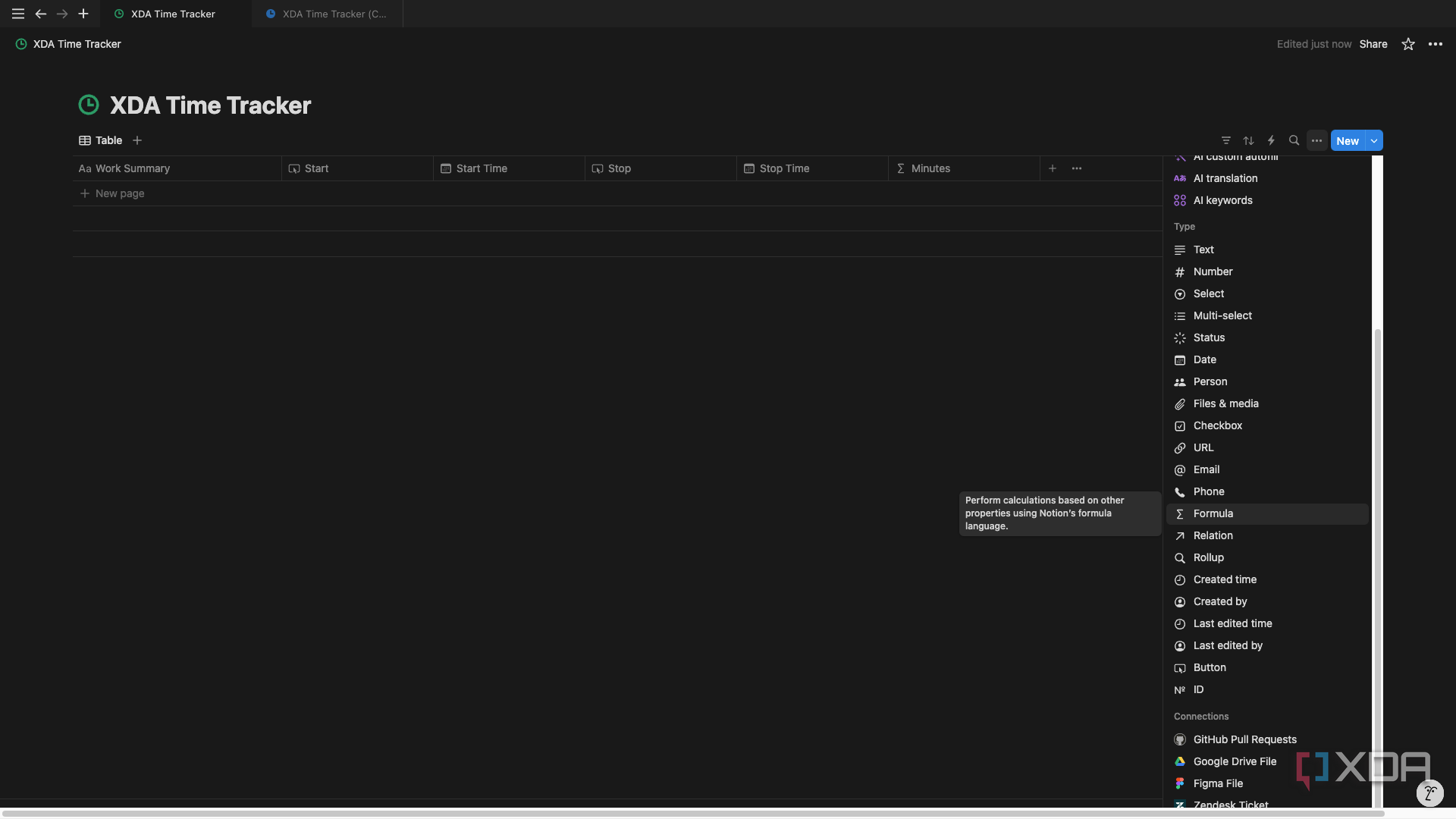The height and width of the screenshot is (819, 1456).
Task: Choose the Rollup property type
Action: click(x=1267, y=557)
